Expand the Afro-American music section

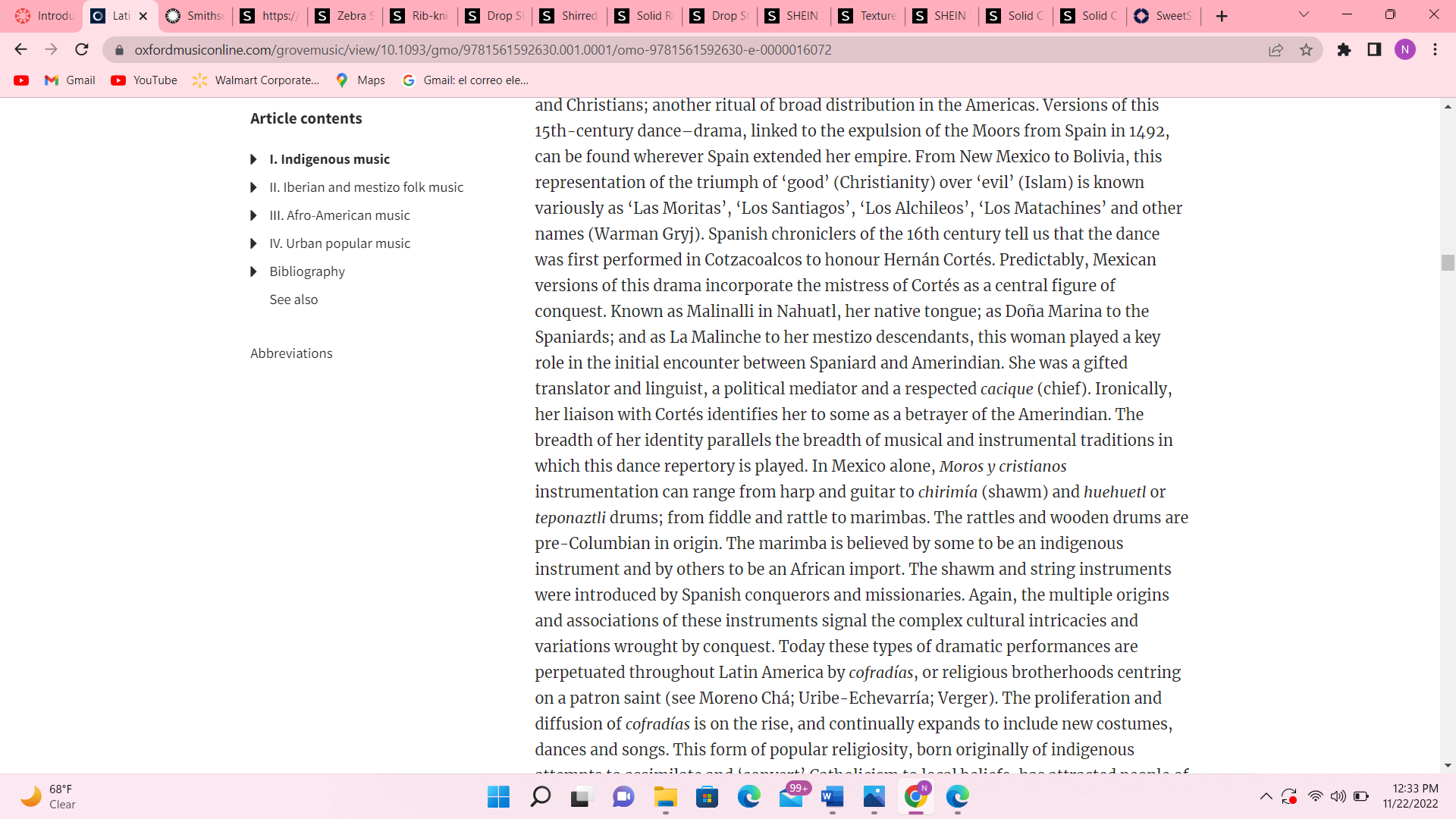pos(253,215)
